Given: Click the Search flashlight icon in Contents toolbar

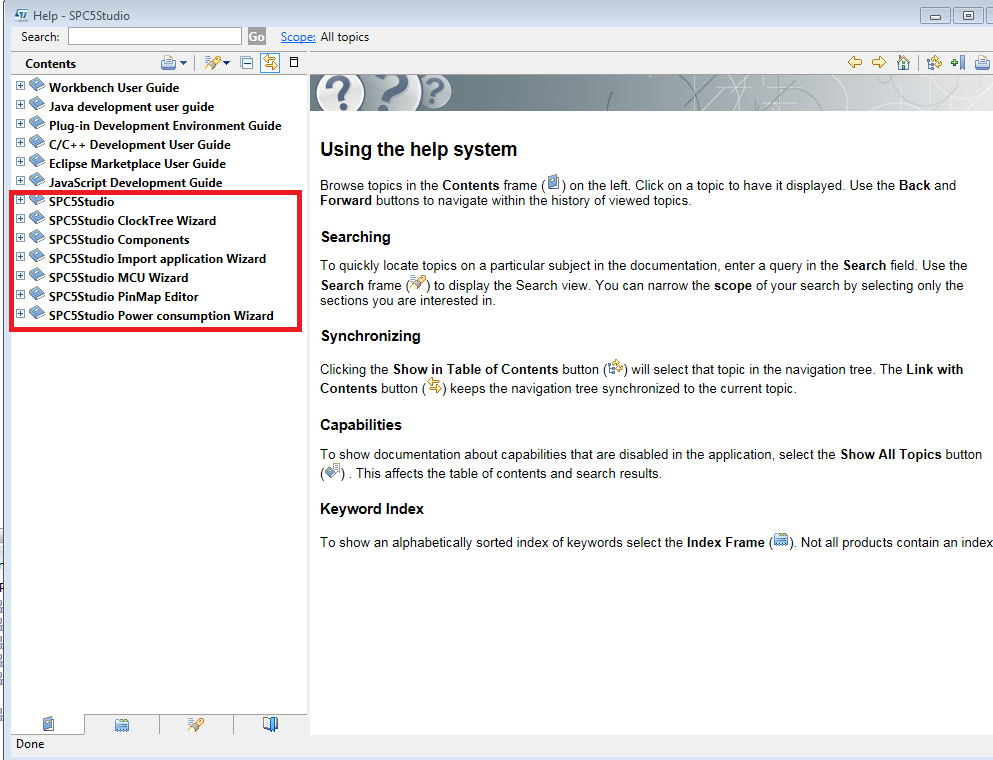Looking at the screenshot, I should 212,63.
